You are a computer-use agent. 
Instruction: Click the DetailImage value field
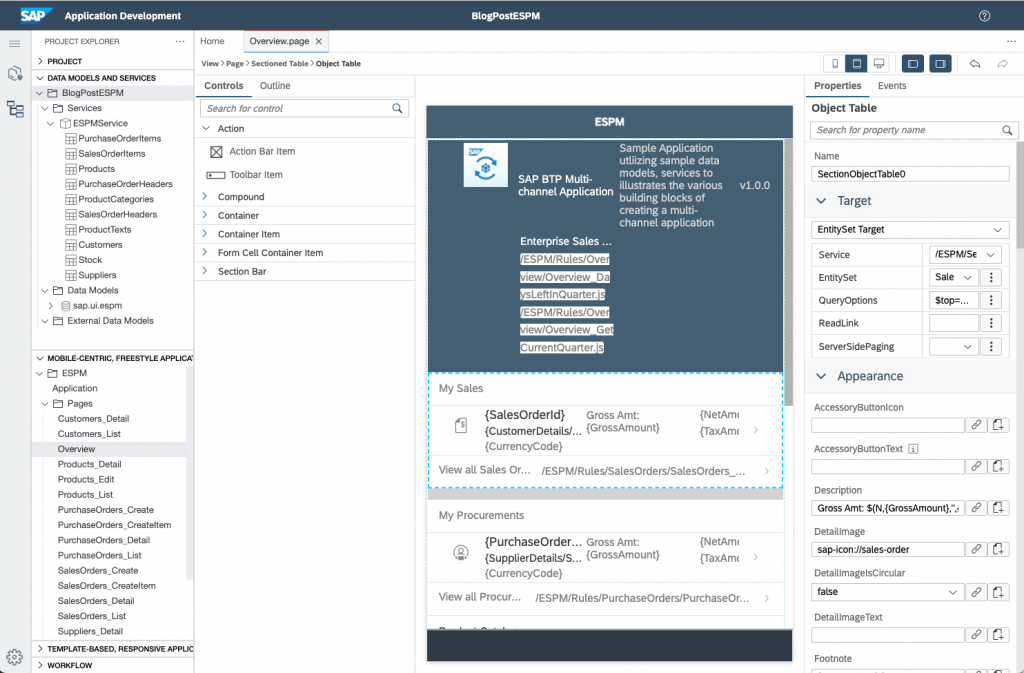click(x=888, y=550)
